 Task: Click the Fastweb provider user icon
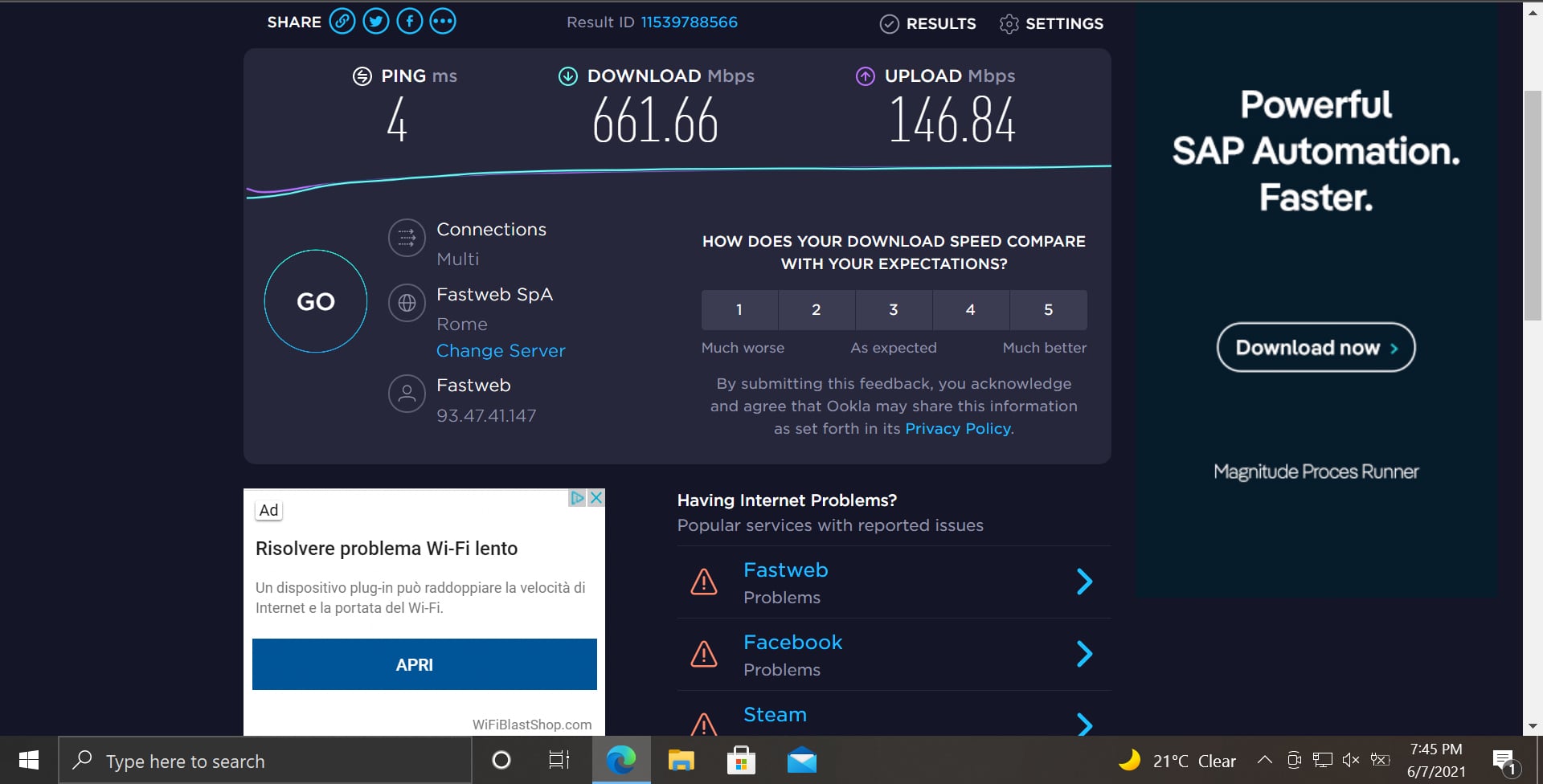pos(407,394)
